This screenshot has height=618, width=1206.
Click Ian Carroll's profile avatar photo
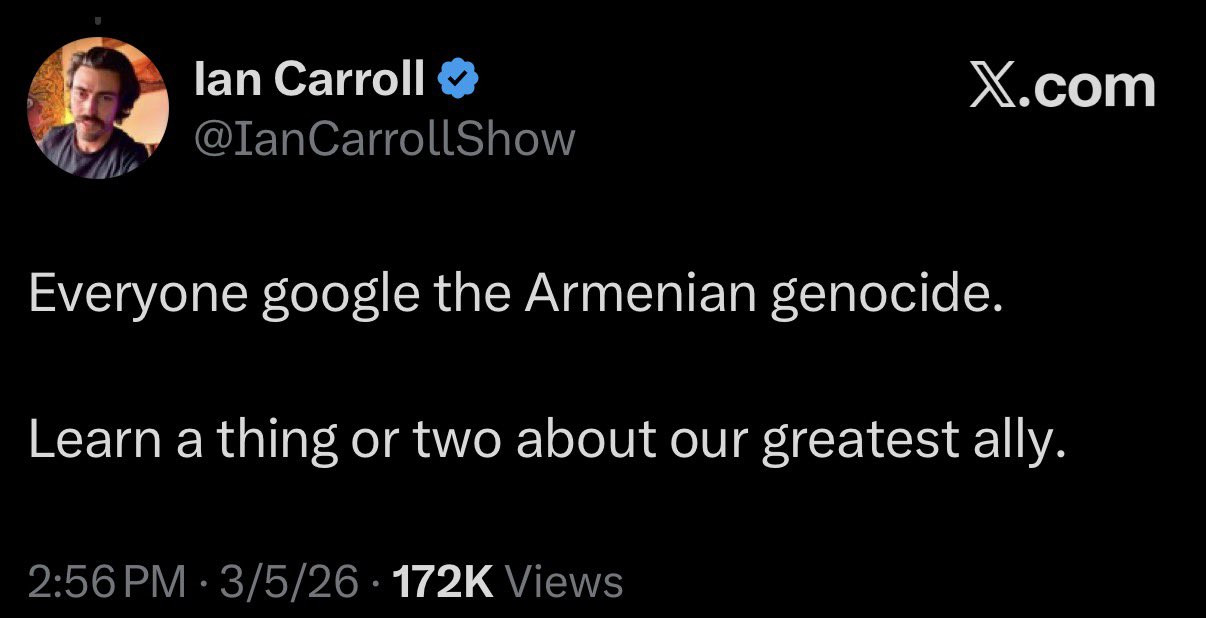[98, 108]
